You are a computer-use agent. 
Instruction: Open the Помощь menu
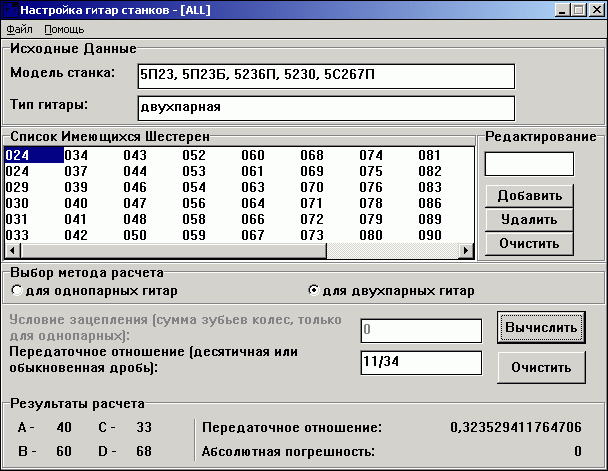pyautogui.click(x=64, y=29)
